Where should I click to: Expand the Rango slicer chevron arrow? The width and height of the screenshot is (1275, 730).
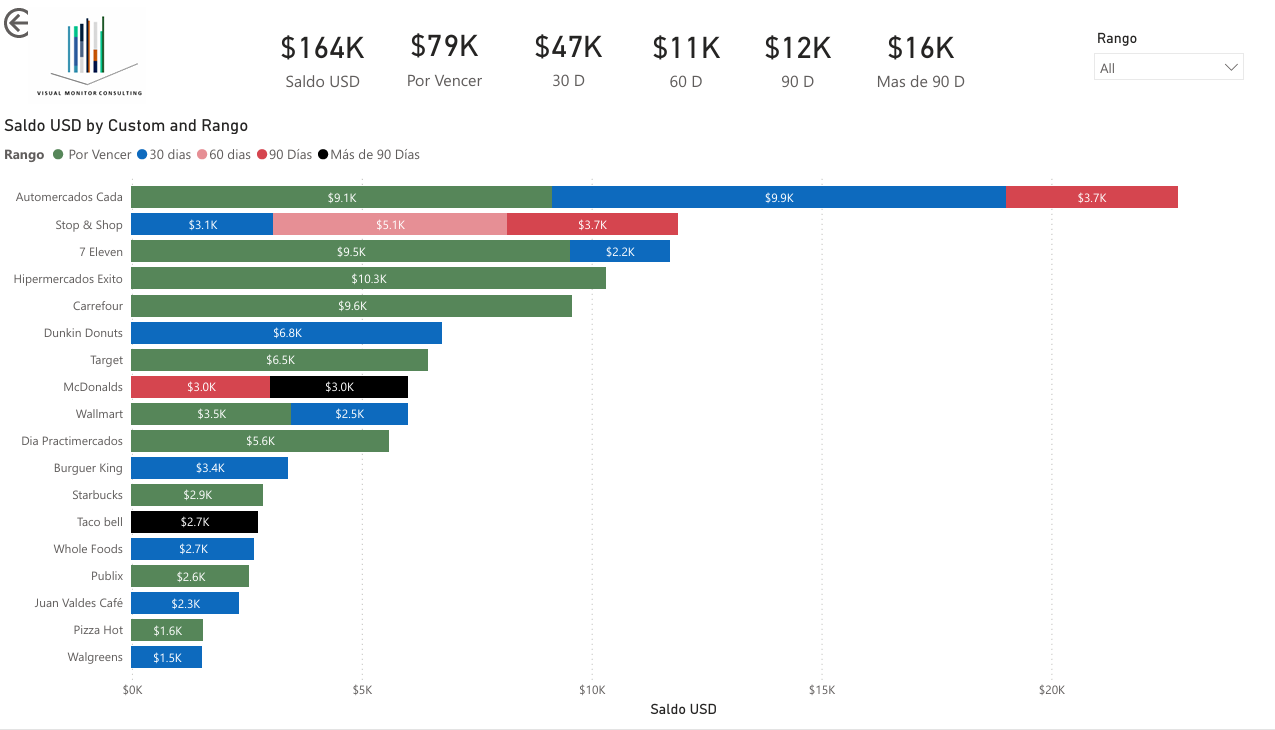1231,68
